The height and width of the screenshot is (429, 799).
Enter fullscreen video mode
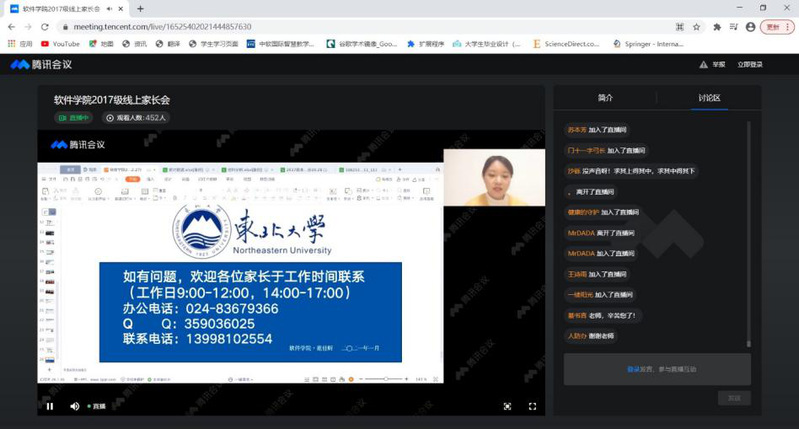532,406
